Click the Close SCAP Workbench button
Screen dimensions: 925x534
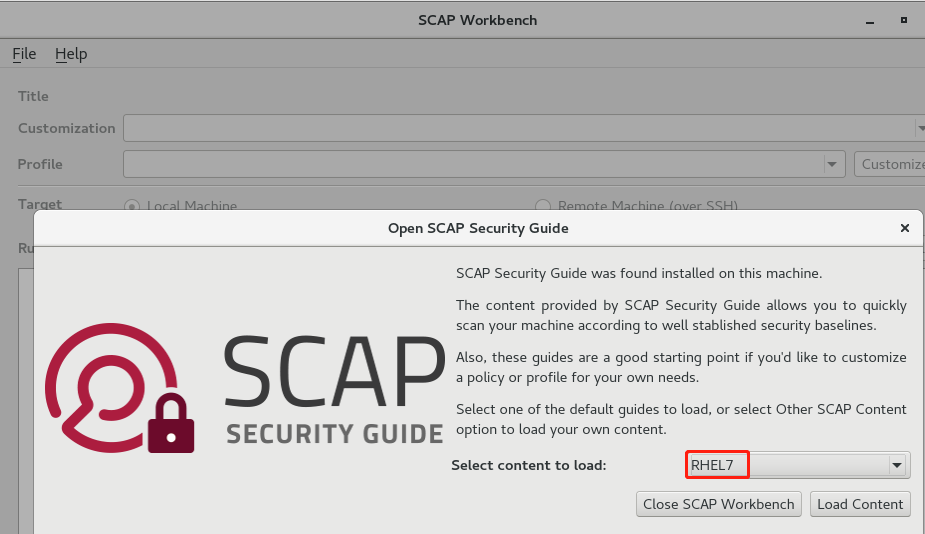pyautogui.click(x=718, y=504)
